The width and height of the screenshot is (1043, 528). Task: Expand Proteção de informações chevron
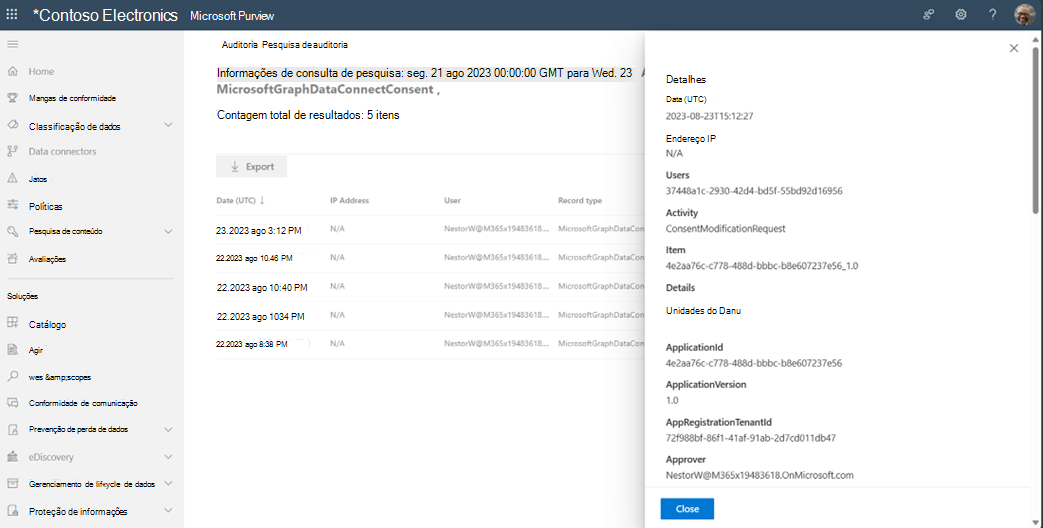168,511
